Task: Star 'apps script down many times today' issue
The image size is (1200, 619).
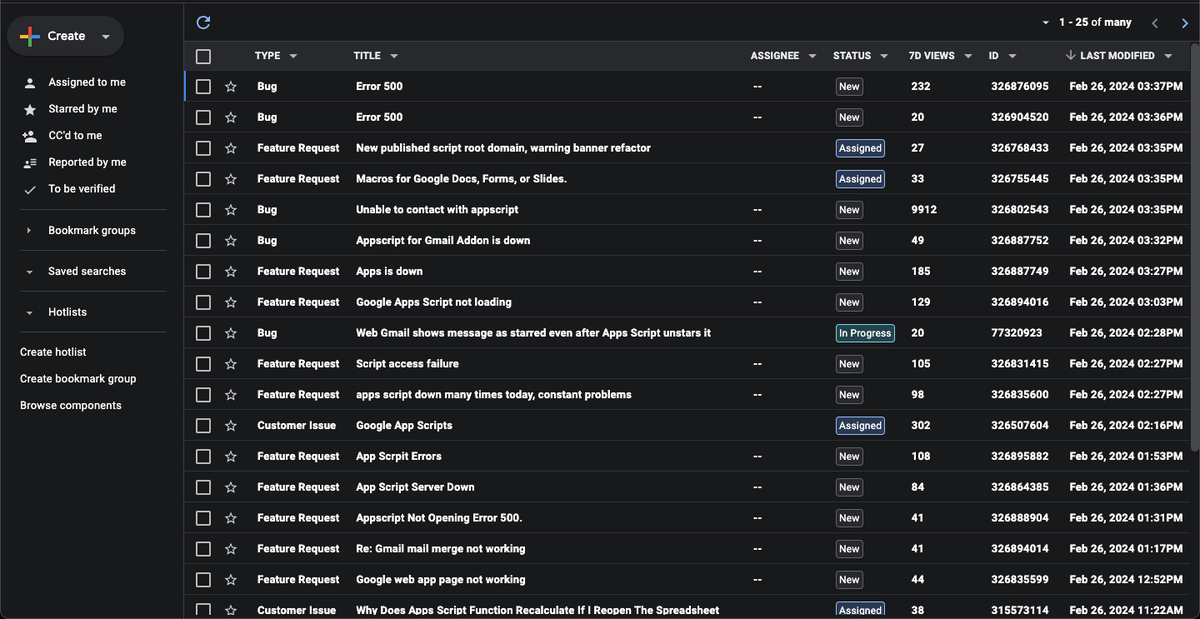Action: pos(231,395)
